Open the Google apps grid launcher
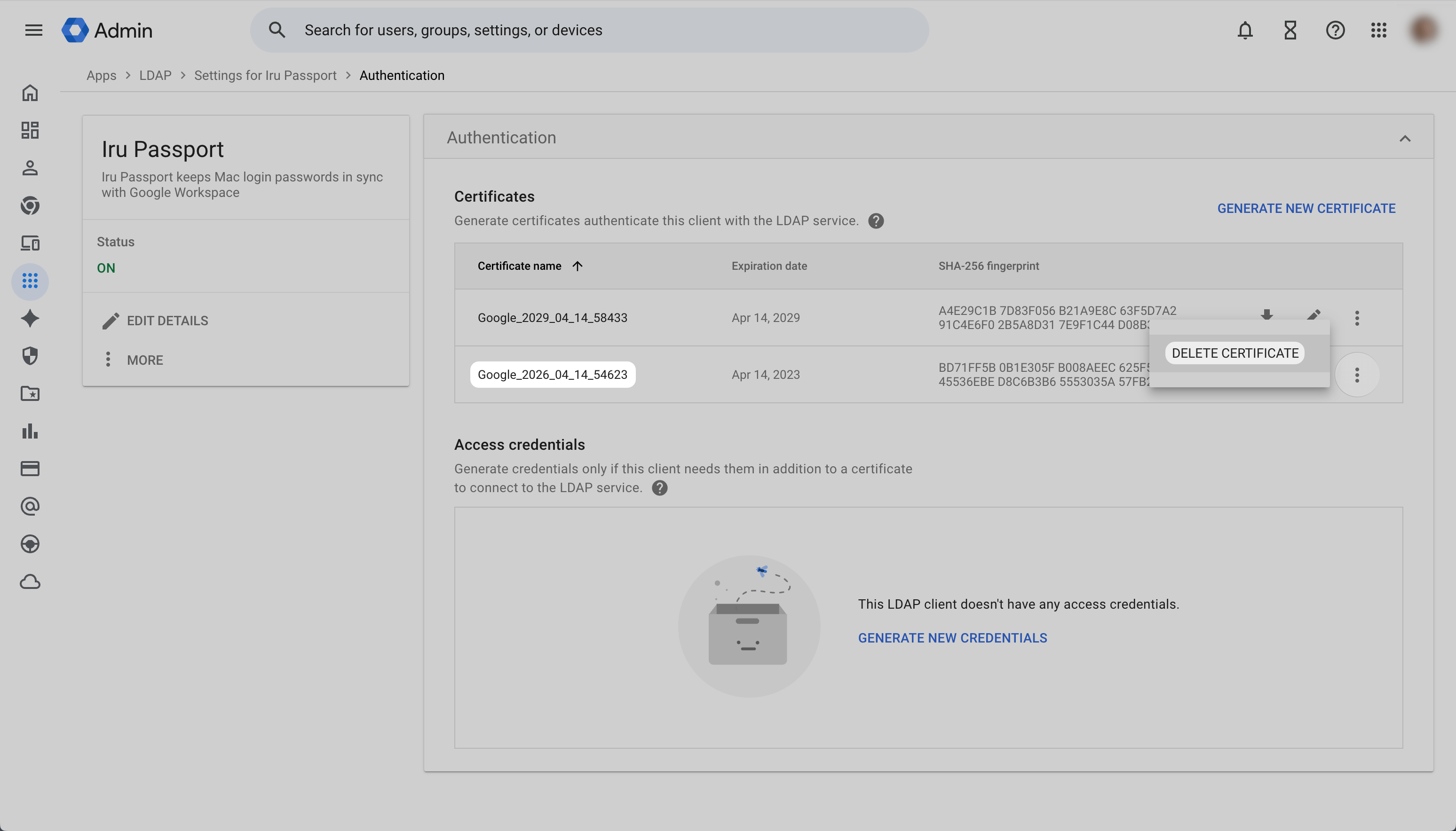 (1379, 30)
